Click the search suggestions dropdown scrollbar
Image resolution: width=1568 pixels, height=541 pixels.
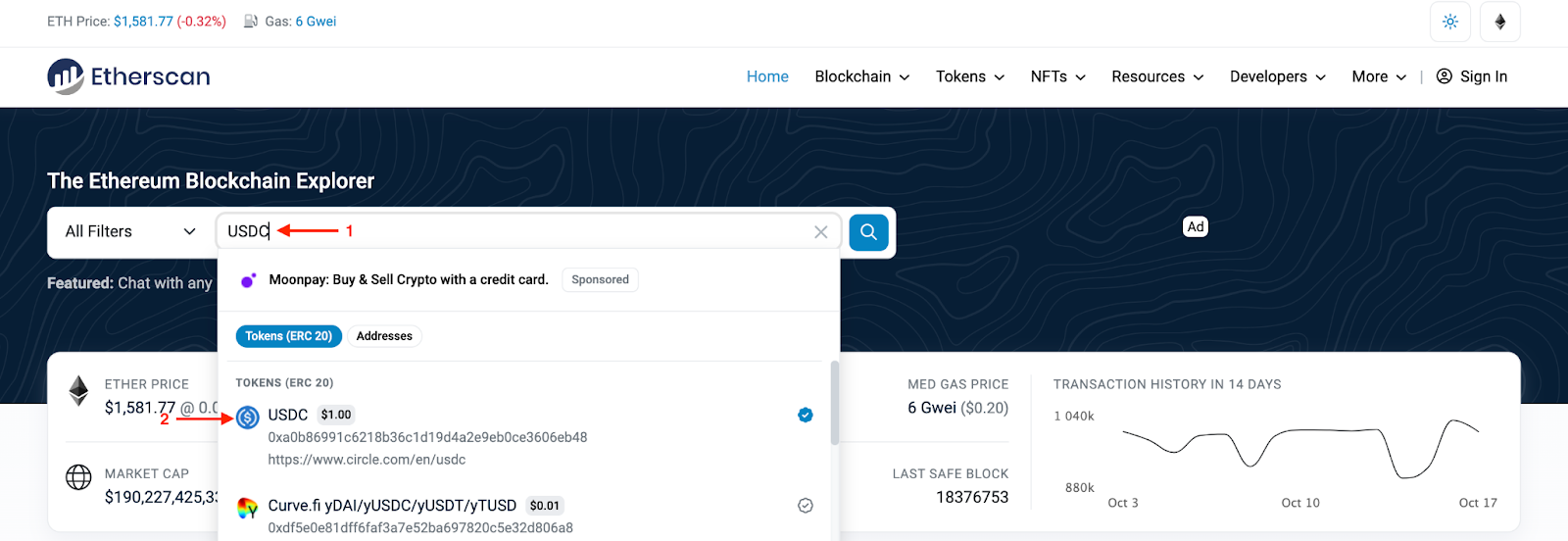[x=835, y=404]
